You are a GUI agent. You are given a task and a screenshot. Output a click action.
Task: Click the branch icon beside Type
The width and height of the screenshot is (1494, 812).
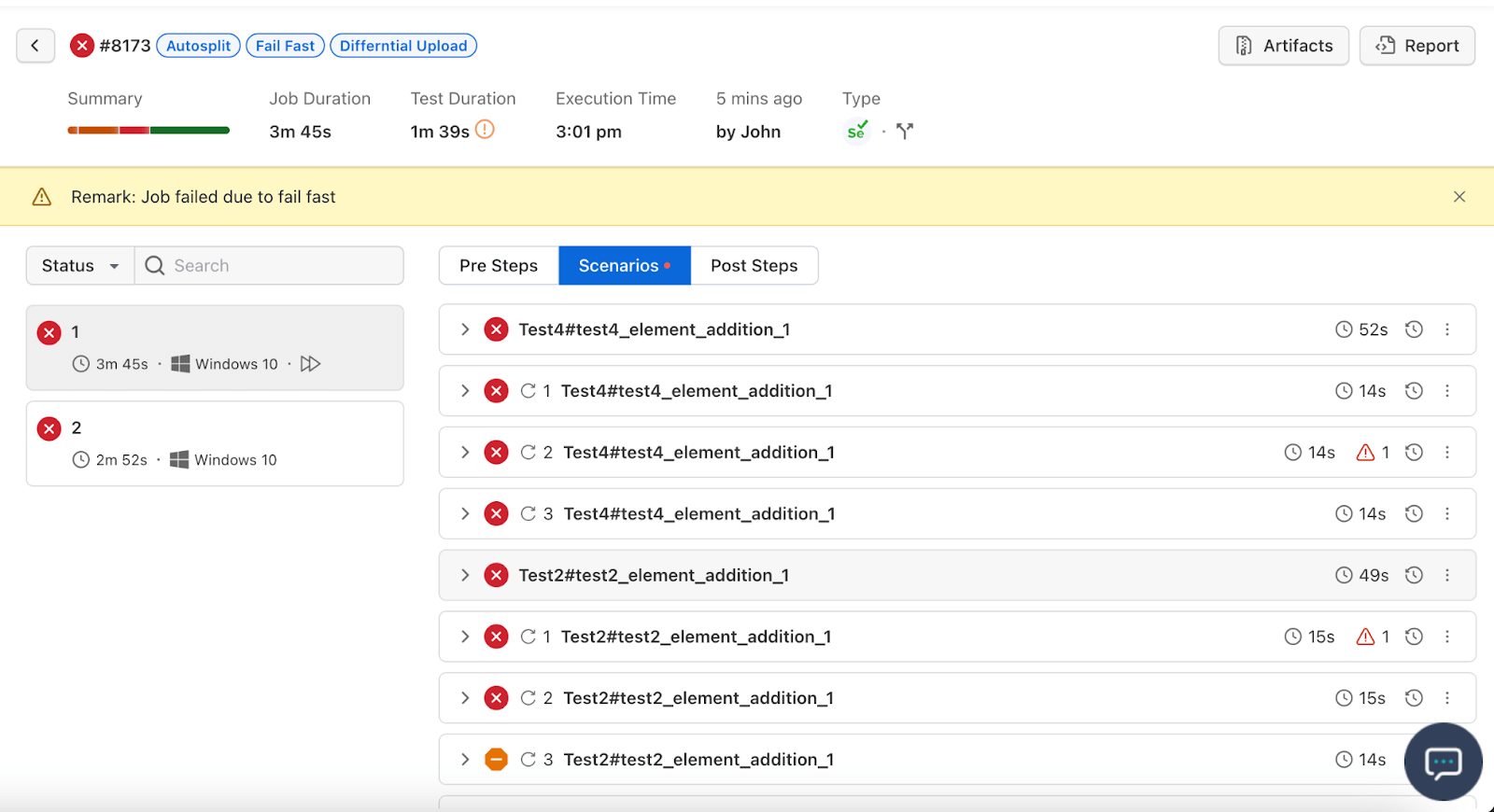[904, 132]
